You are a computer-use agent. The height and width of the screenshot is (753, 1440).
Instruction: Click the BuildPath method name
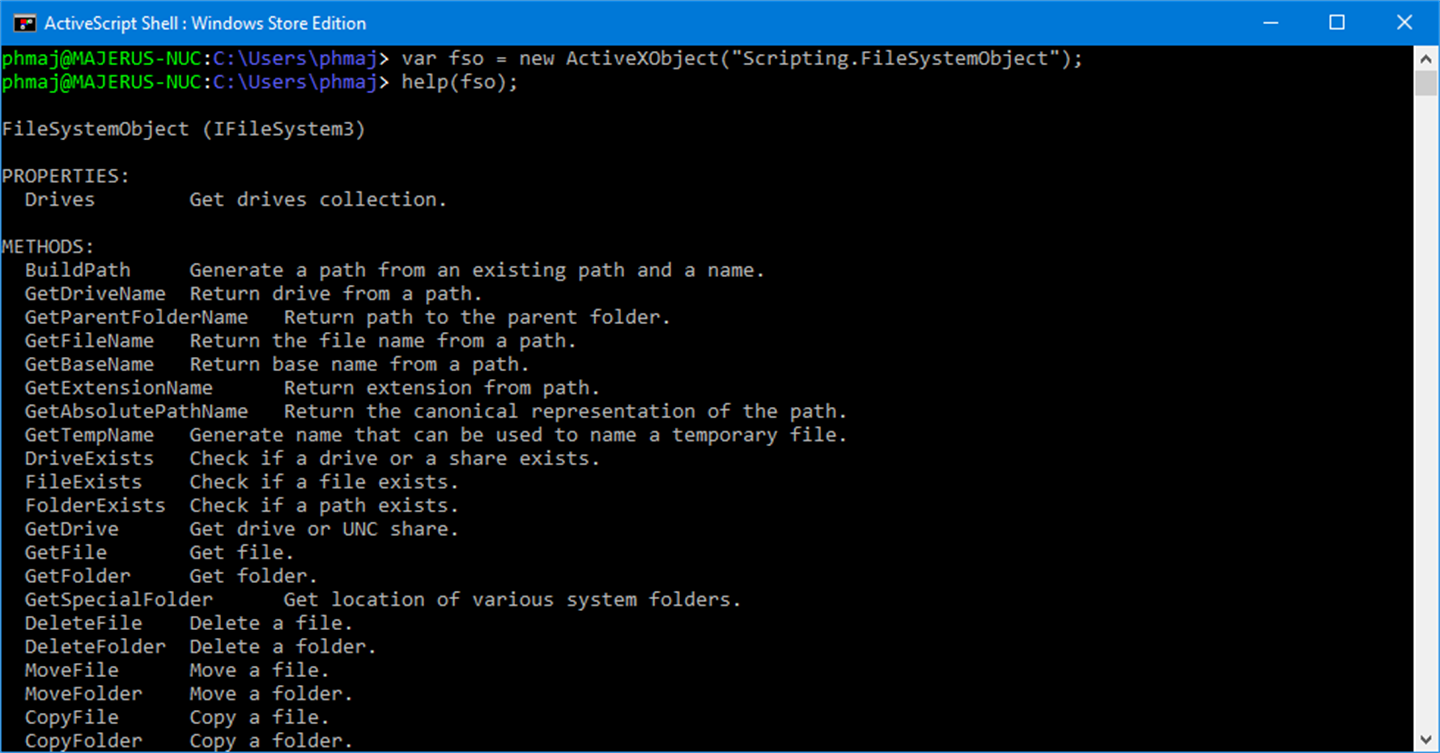[77, 270]
